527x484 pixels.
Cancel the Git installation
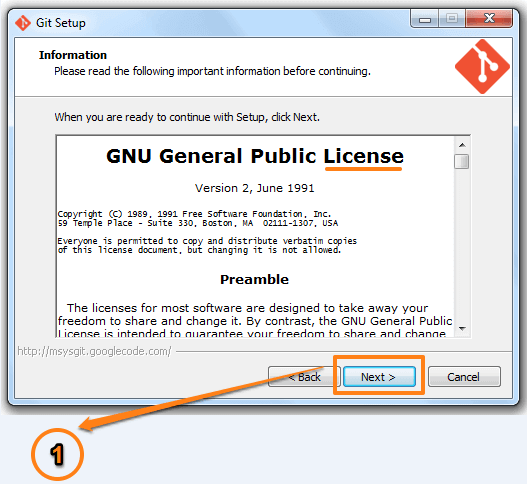pyautogui.click(x=464, y=377)
